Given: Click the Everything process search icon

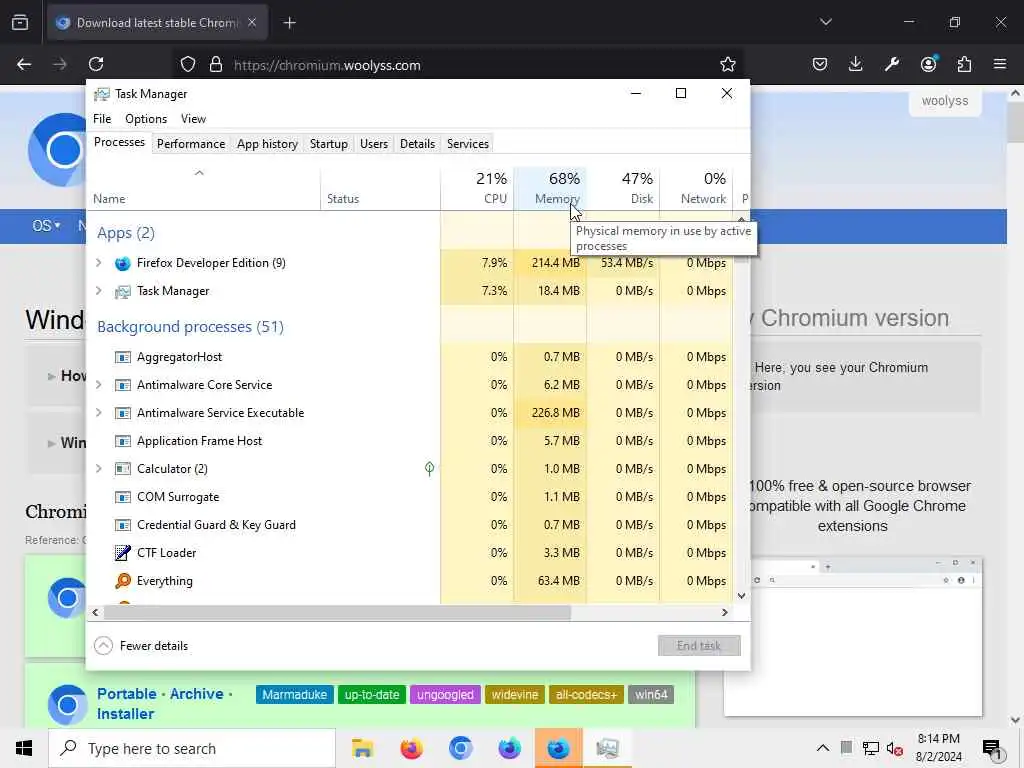Looking at the screenshot, I should pos(122,581).
